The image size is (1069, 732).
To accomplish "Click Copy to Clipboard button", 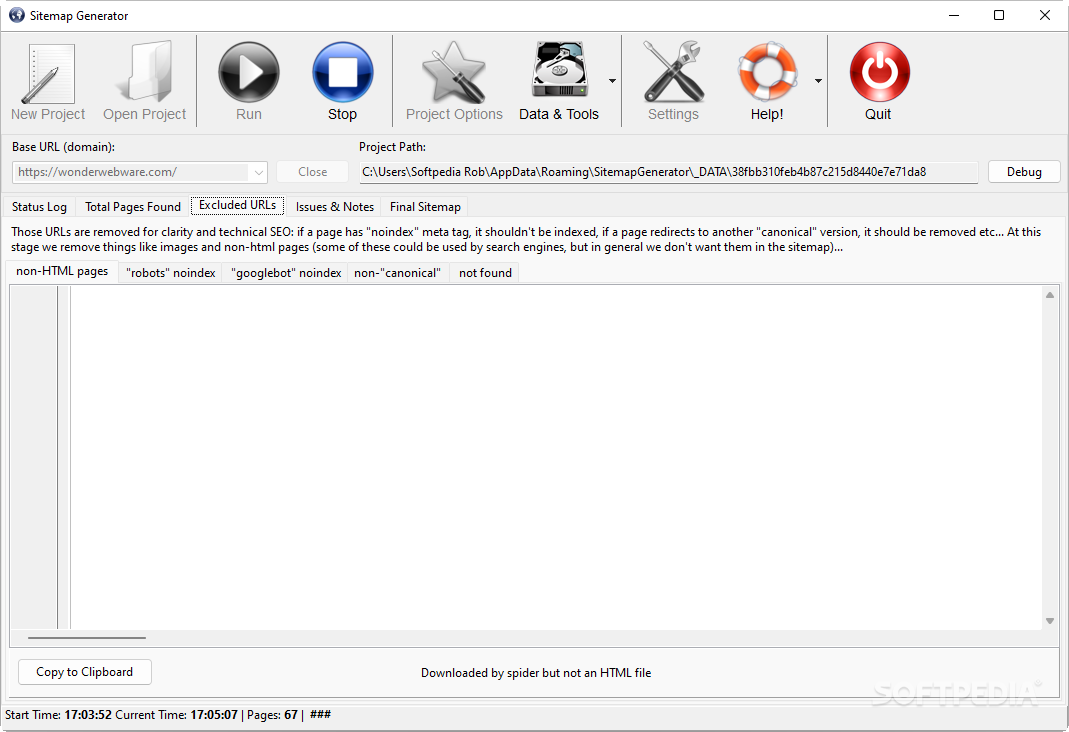I will pyautogui.click(x=85, y=672).
